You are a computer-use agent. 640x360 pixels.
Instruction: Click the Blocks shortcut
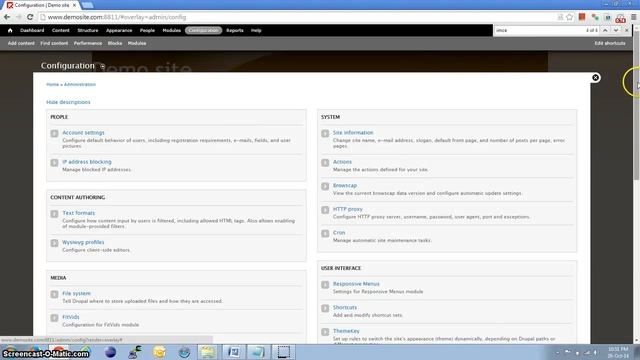(115, 43)
